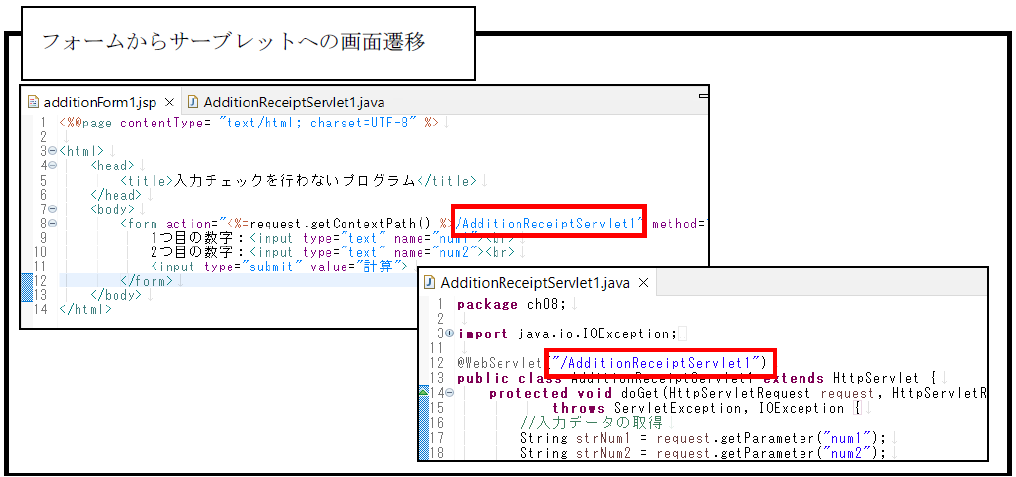Close the lower AdditionReceiptServlet1.java editor tab
1016x477 pixels.
click(x=644, y=283)
